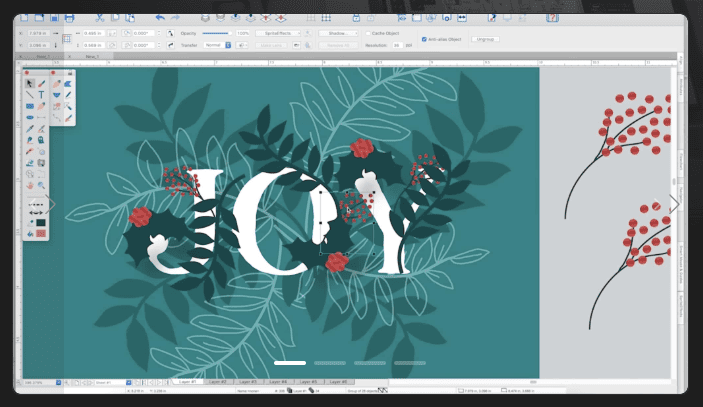Click the Remove All button
This screenshot has height=407, width=703.
tap(338, 45)
